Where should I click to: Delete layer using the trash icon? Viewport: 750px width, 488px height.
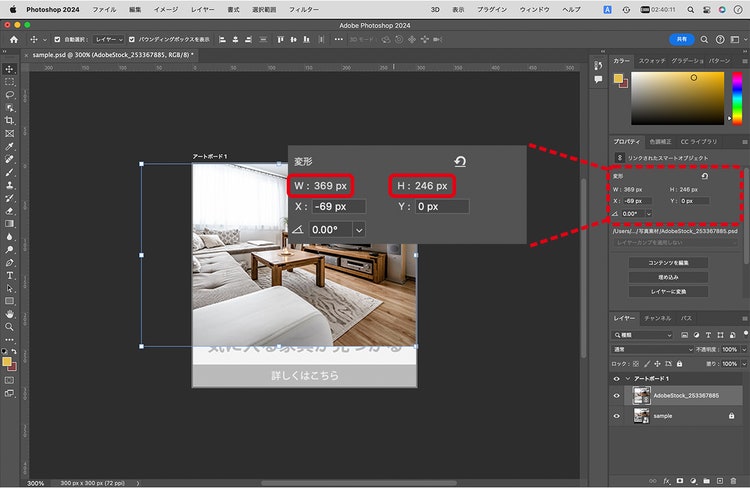[x=733, y=481]
